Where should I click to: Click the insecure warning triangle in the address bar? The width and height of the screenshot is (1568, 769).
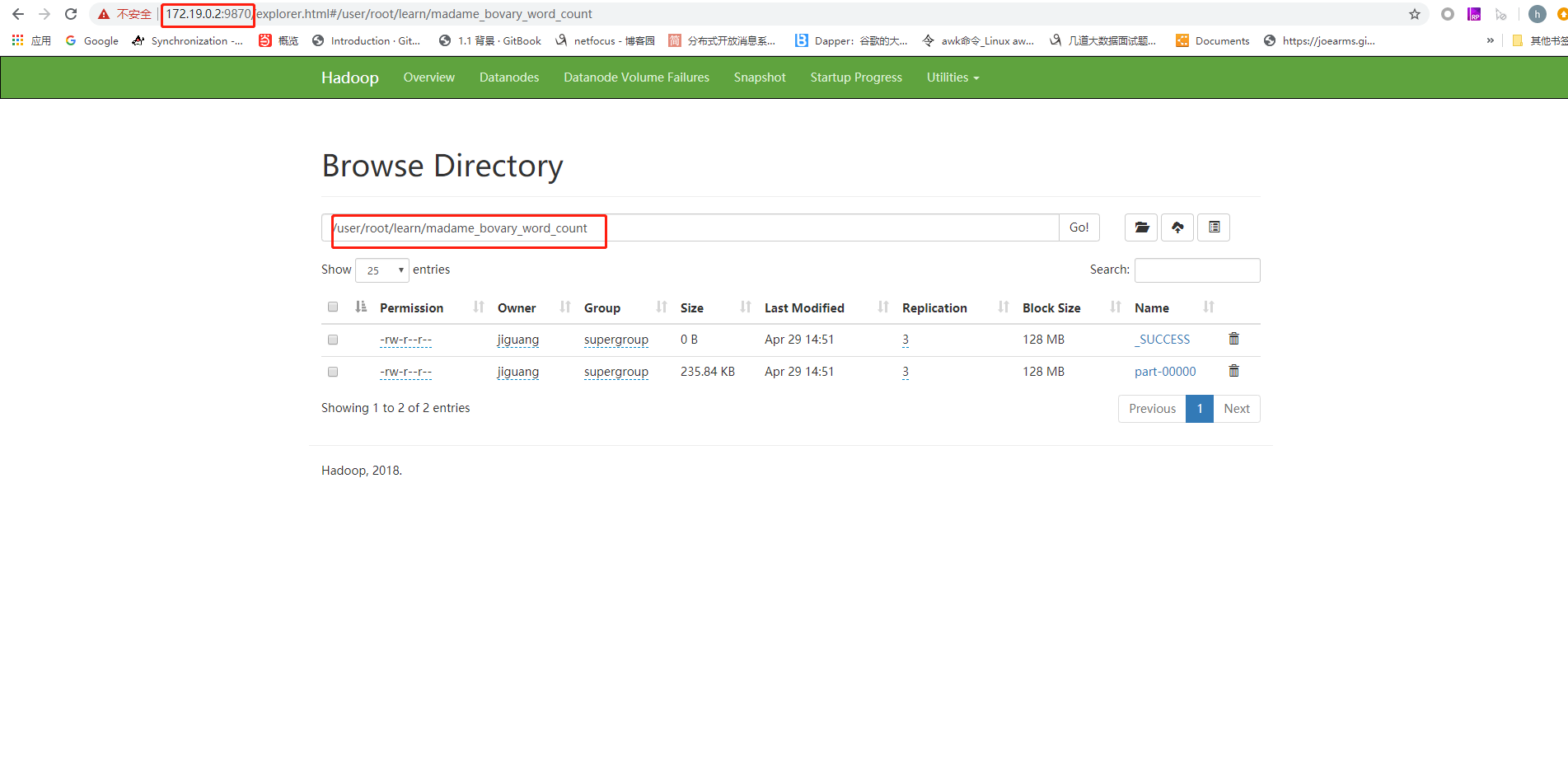(x=104, y=14)
